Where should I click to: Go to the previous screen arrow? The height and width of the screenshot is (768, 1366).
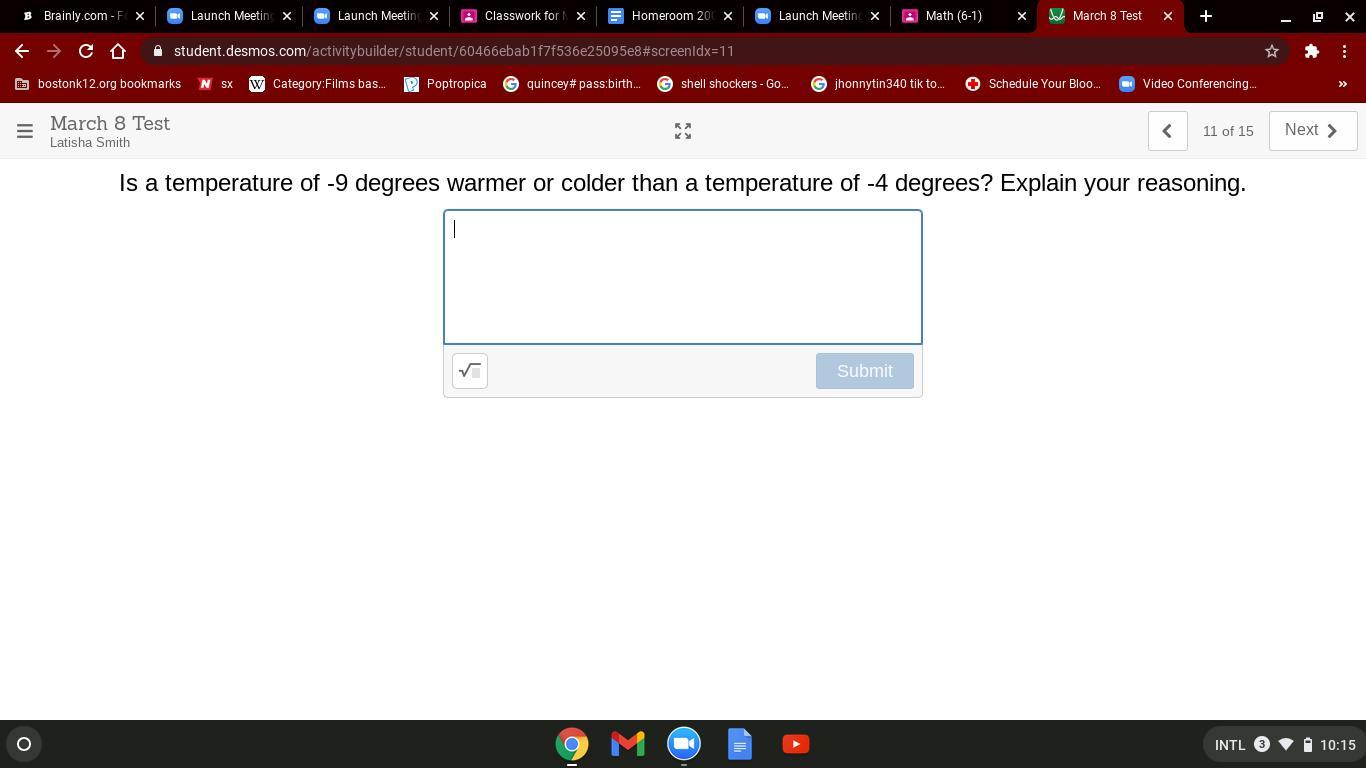click(1167, 131)
